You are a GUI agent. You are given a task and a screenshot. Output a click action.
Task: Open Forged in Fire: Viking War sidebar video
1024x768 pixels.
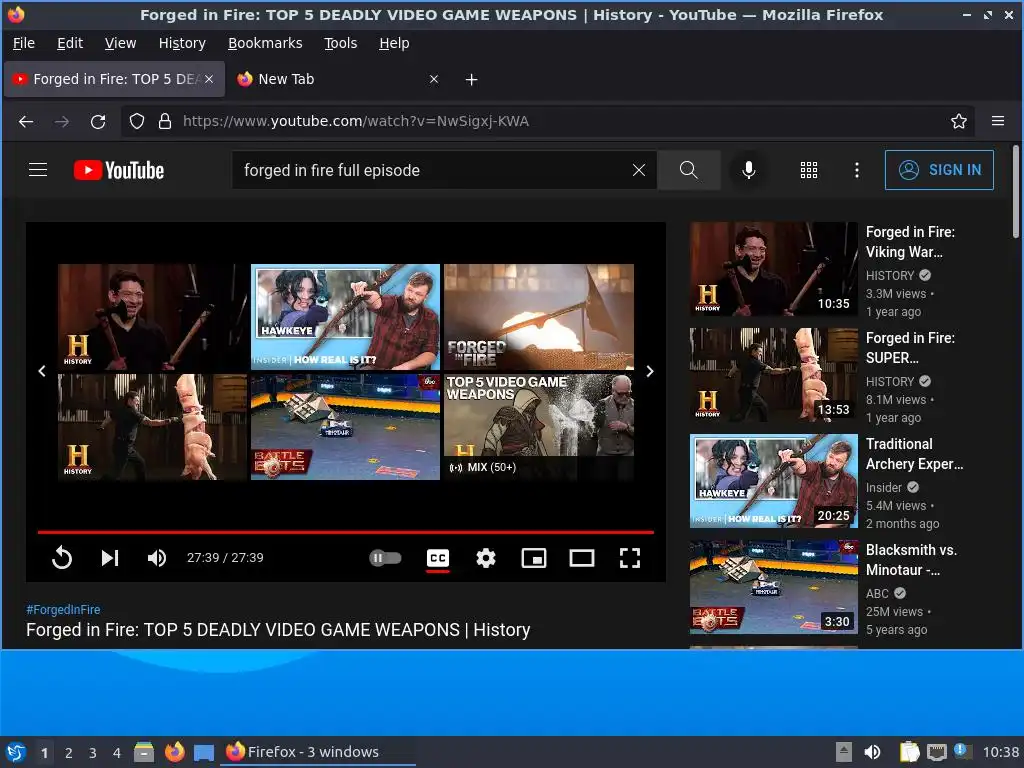910,242
